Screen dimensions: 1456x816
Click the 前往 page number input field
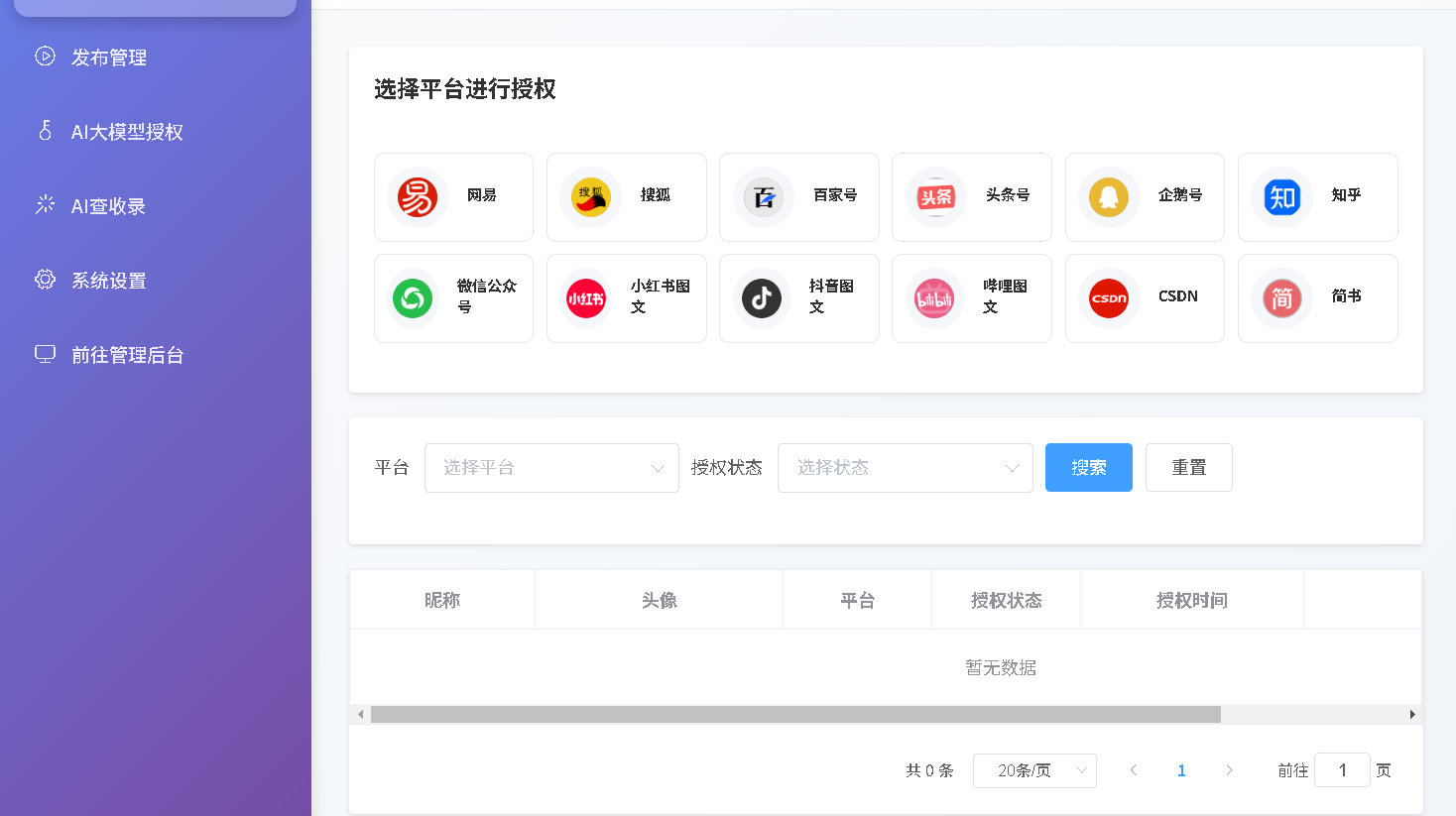point(1342,770)
